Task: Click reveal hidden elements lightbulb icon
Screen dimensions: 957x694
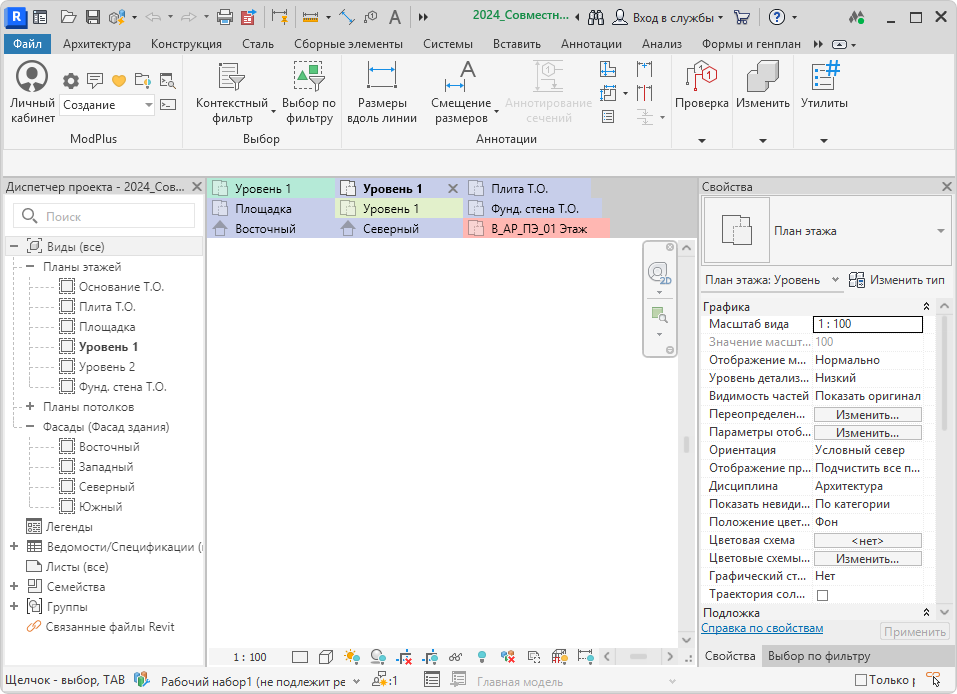Action: click(x=482, y=657)
